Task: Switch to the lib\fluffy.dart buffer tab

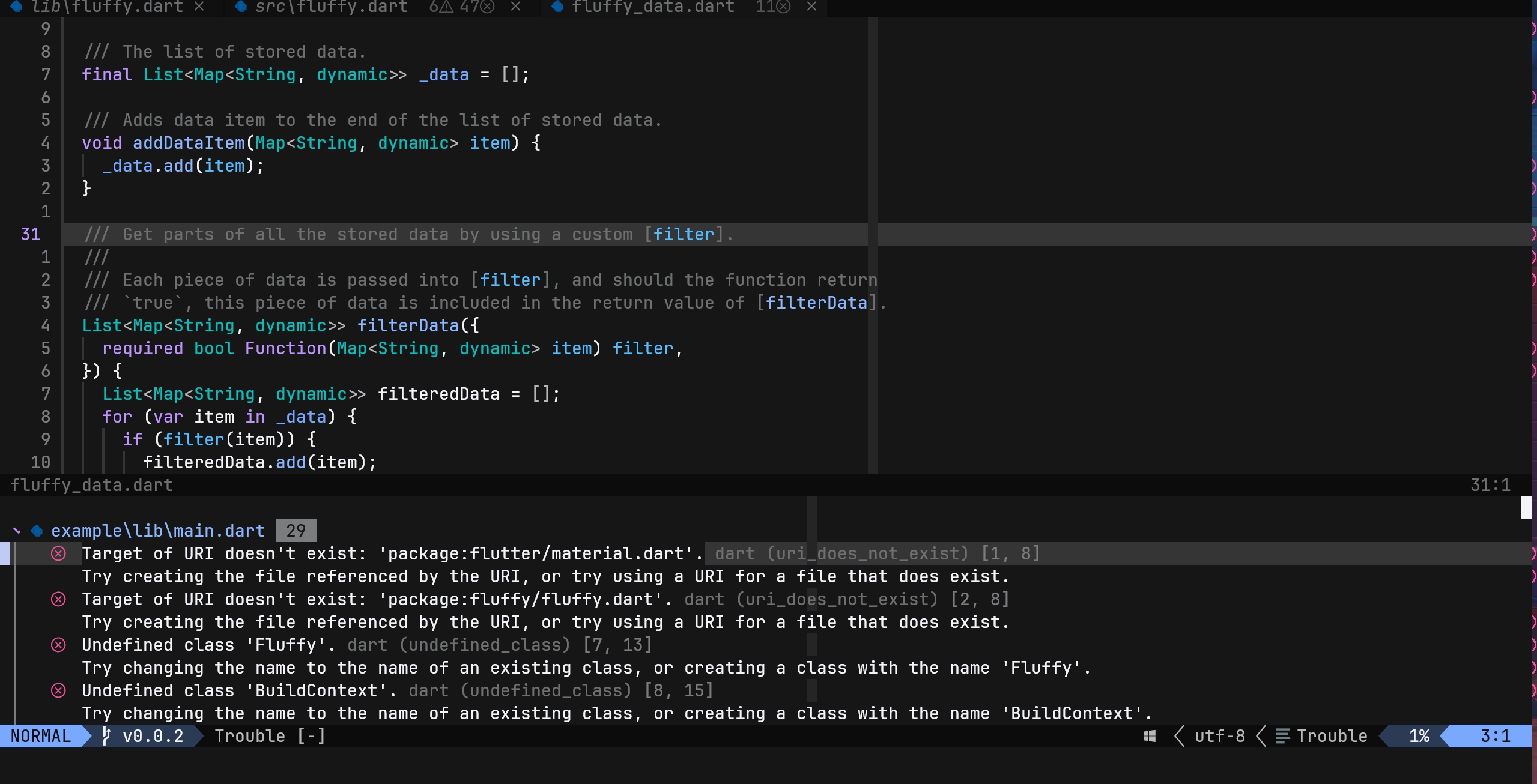Action: (106, 7)
